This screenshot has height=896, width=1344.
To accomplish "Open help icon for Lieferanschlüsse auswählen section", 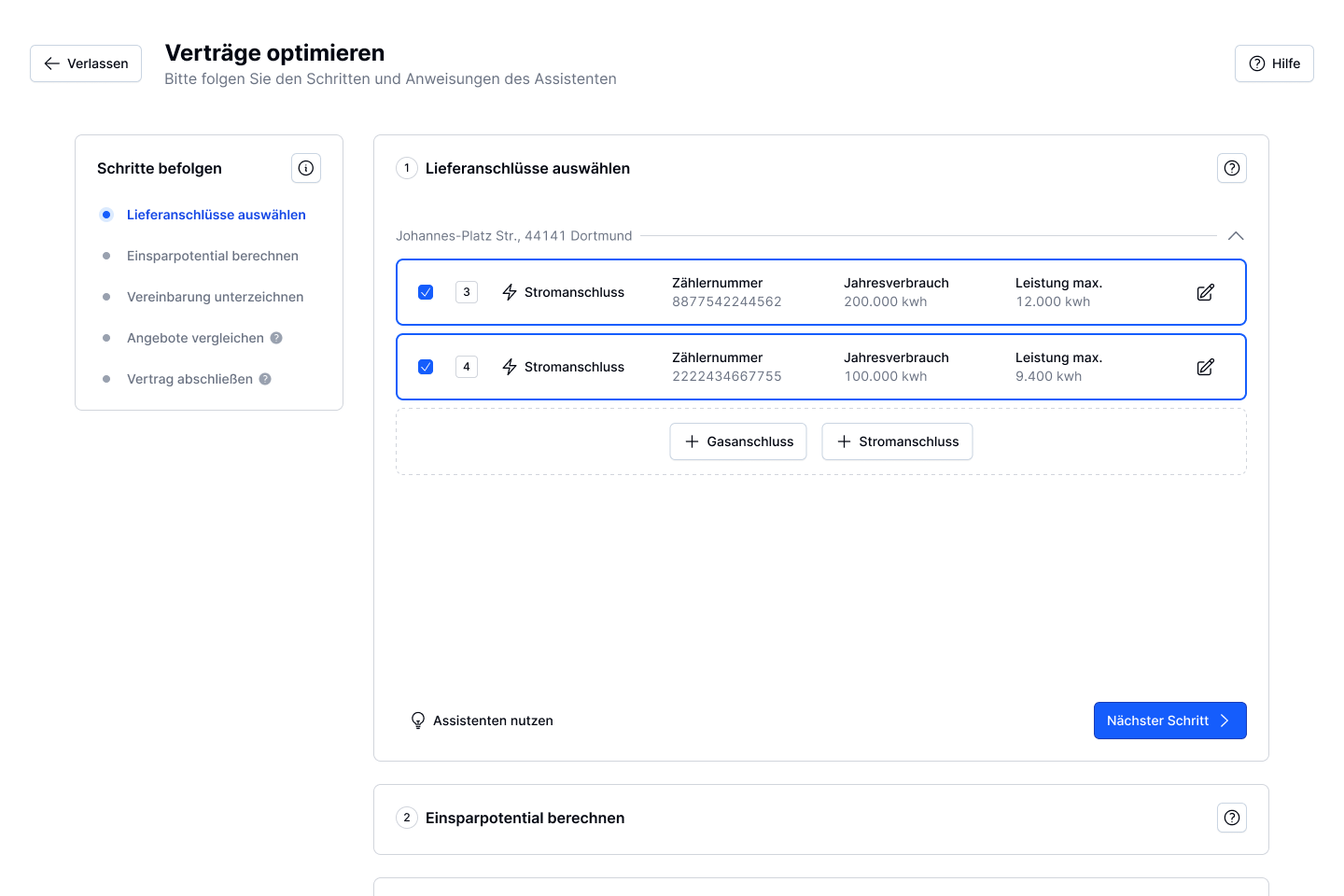I will (1232, 168).
